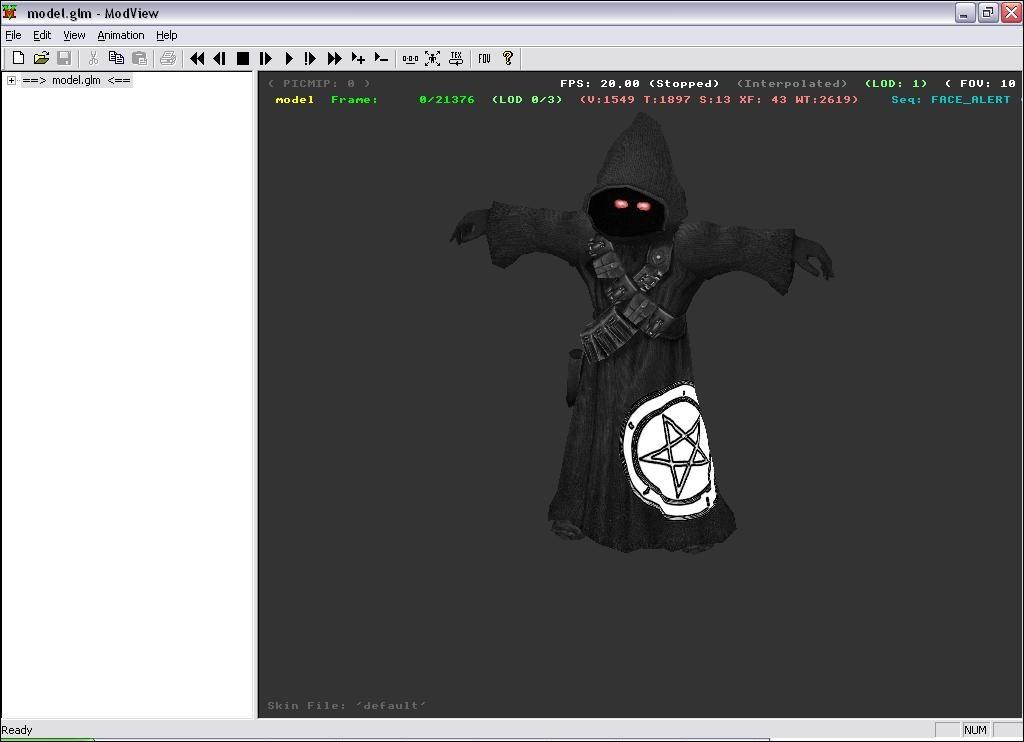The image size is (1024, 742).
Task: Open the View menu
Action: [x=74, y=35]
